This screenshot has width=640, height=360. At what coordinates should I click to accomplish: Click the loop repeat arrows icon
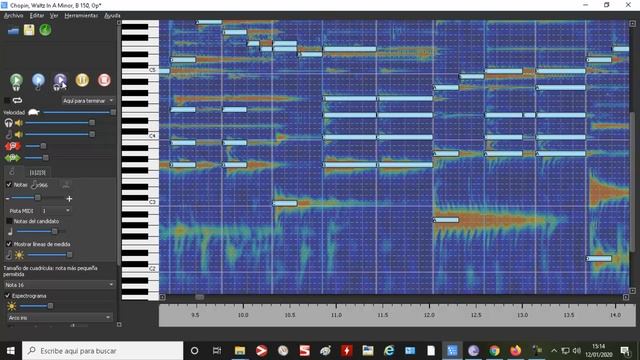pyautogui.click(x=17, y=100)
